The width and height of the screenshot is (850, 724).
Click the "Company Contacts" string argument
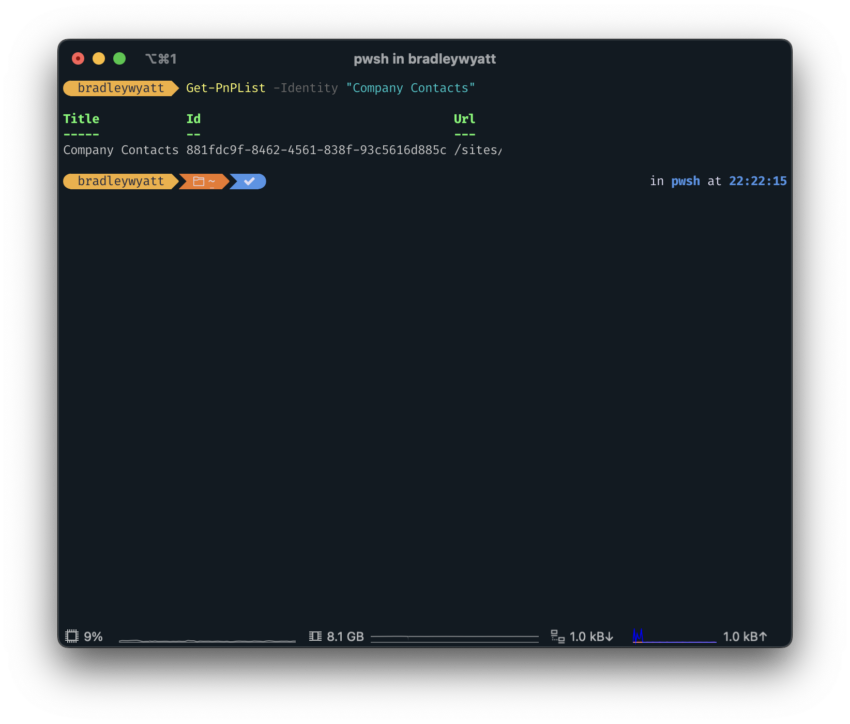pos(410,88)
